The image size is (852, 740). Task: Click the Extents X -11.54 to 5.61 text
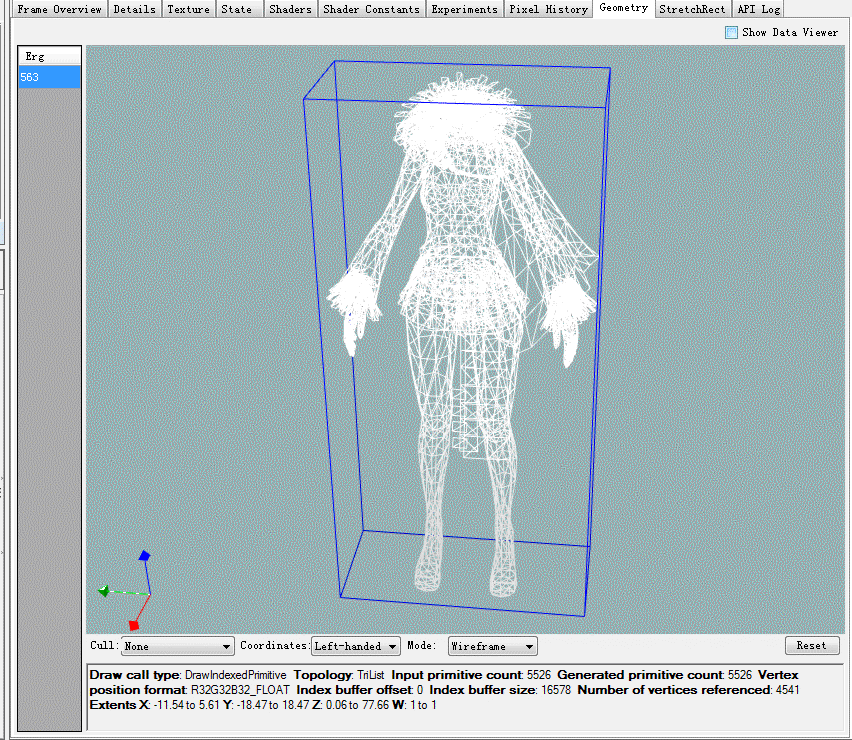(x=154, y=705)
